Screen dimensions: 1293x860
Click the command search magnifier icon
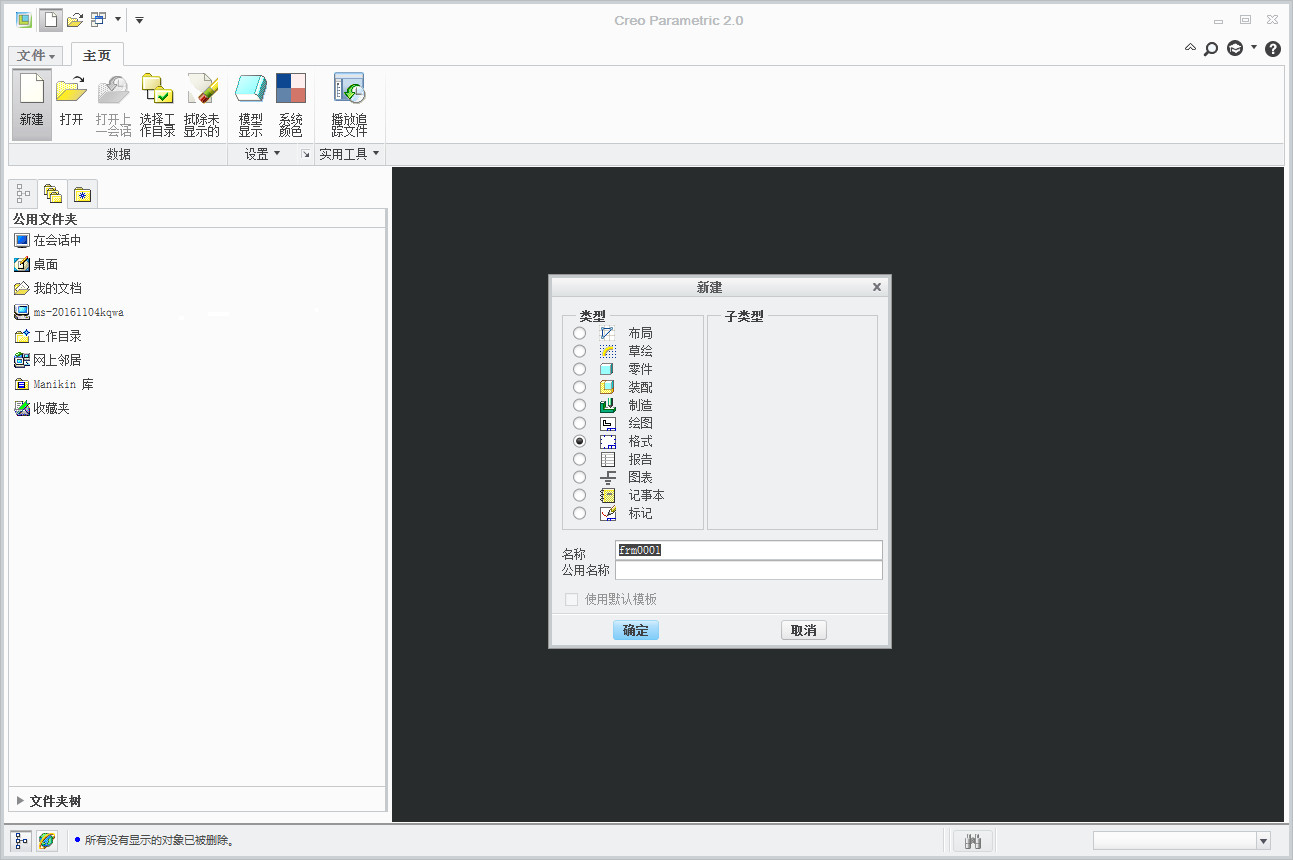1211,48
